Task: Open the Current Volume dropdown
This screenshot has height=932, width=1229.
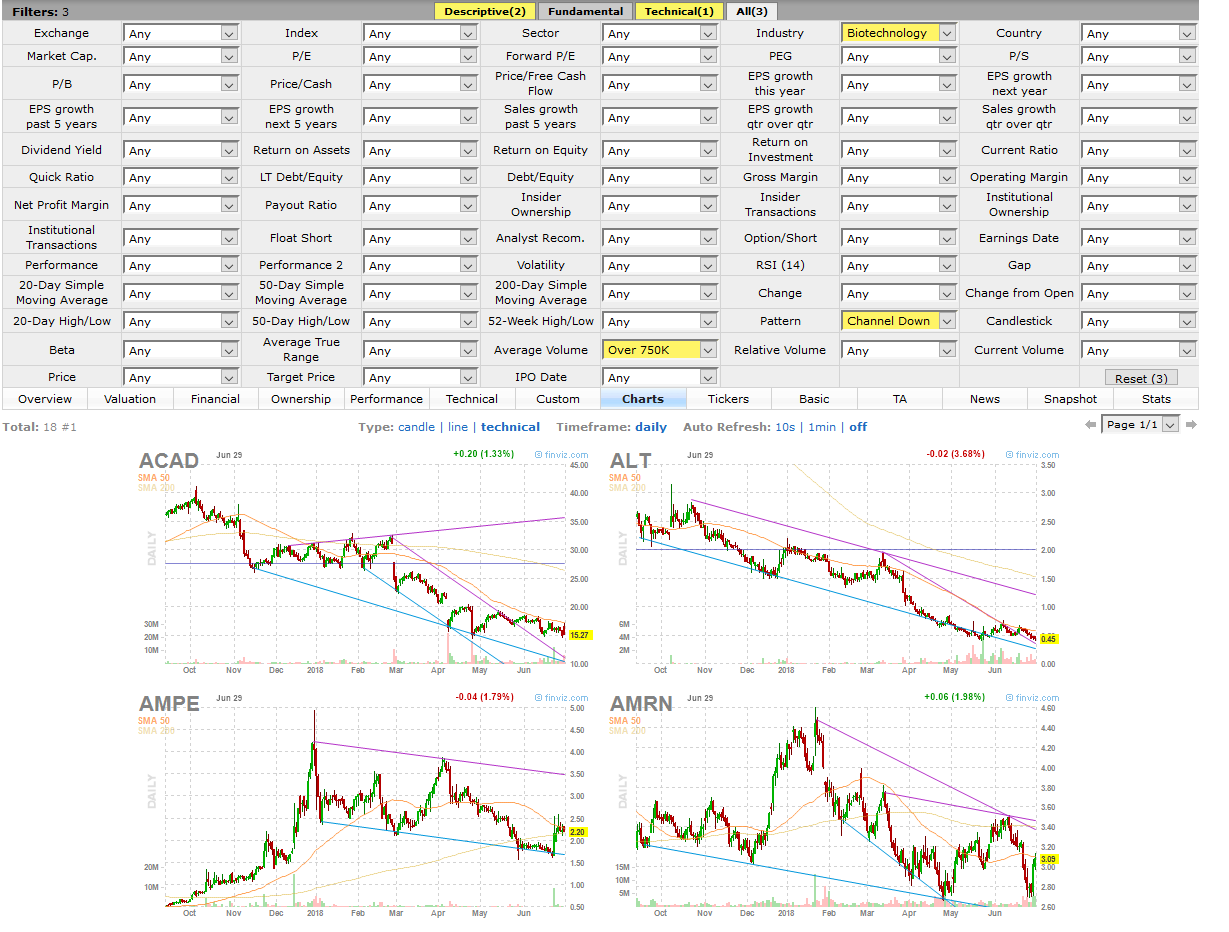Action: click(x=1138, y=350)
